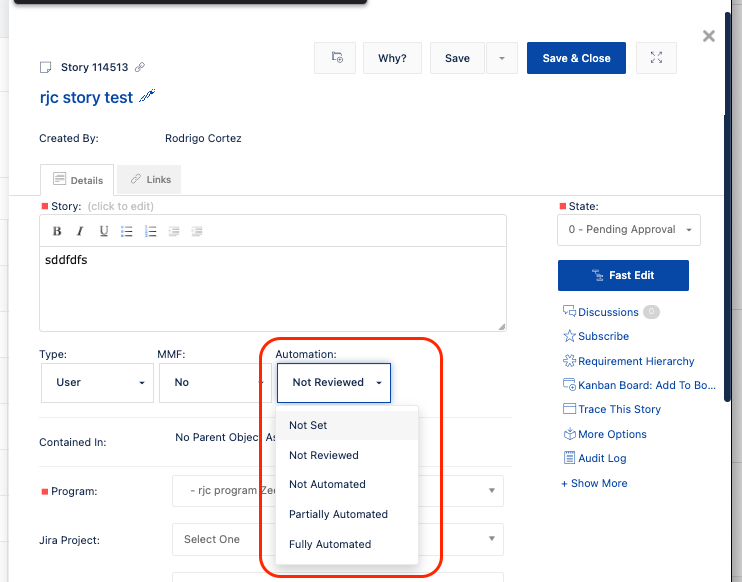This screenshot has width=742, height=582.
Task: Click the Why? button
Action: (392, 58)
